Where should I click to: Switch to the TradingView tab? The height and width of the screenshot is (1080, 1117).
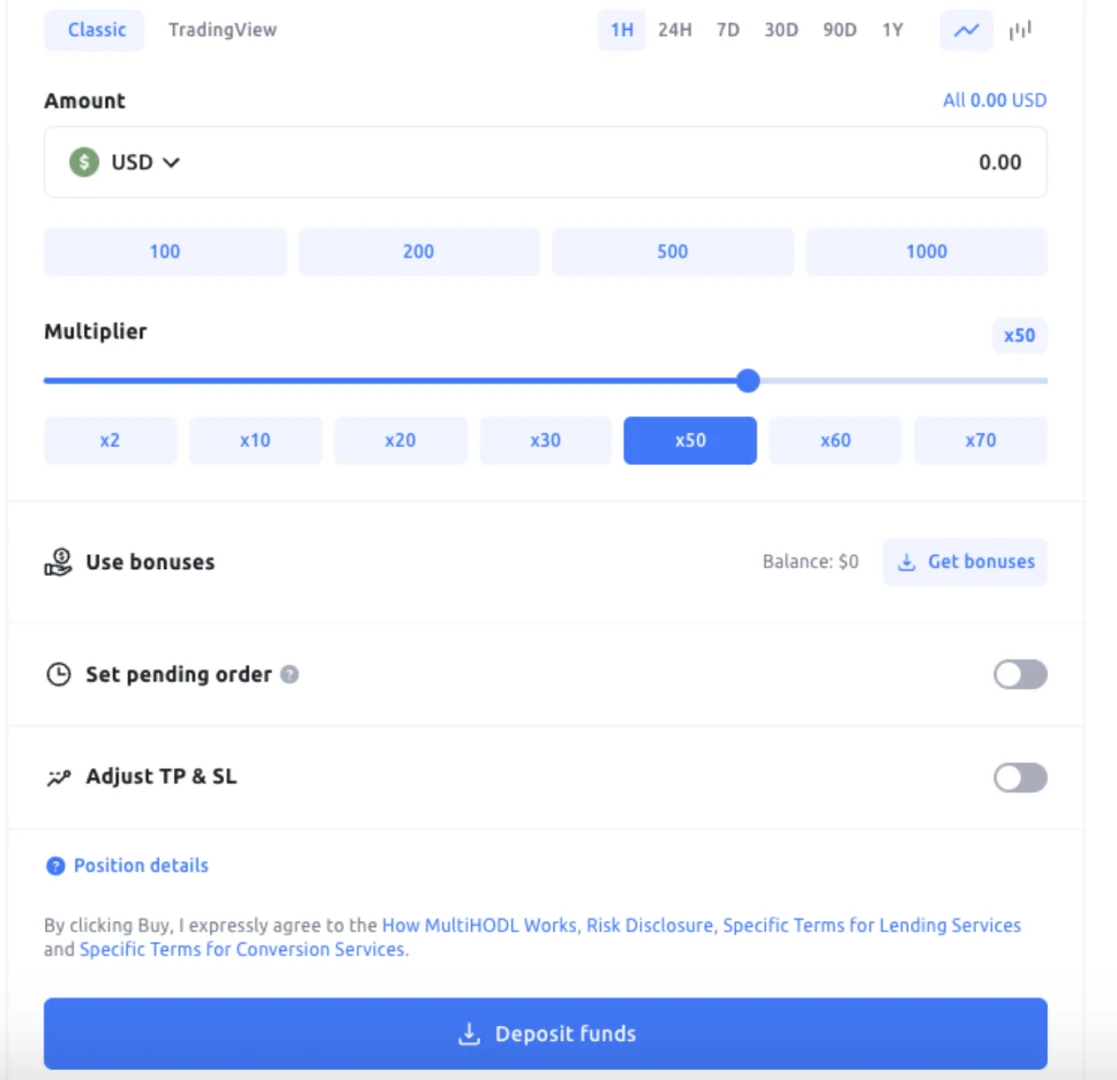[222, 30]
